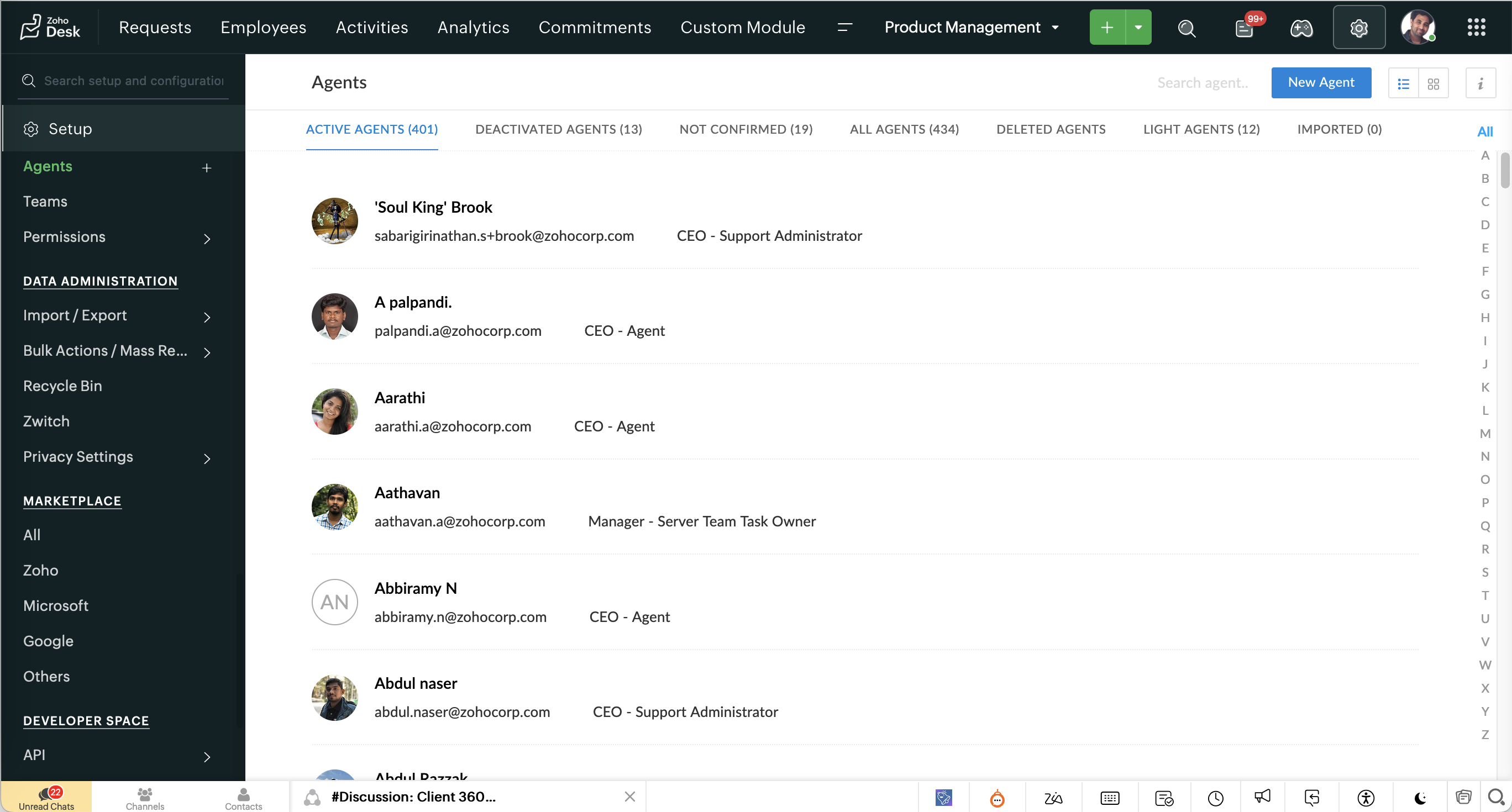
Task: Open the announcements megaphone icon
Action: (x=1263, y=797)
